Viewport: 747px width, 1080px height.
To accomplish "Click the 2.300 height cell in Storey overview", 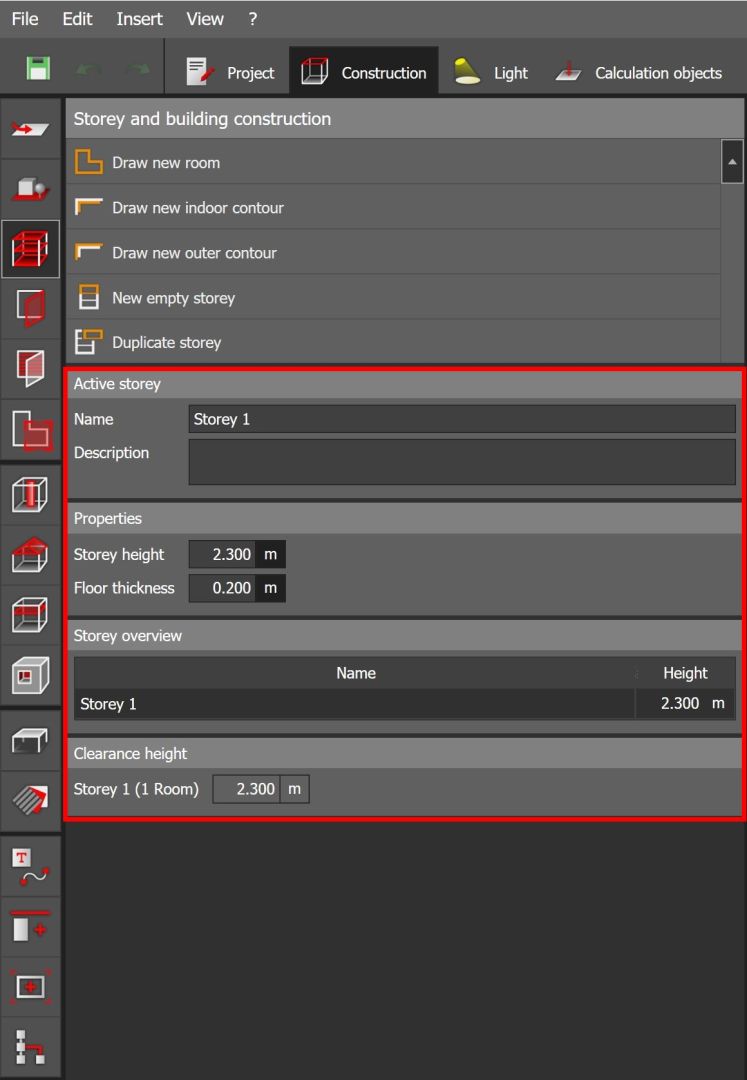I will tap(685, 704).
